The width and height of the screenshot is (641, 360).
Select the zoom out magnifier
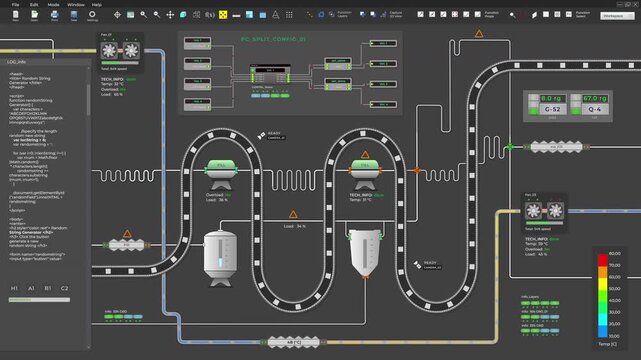tap(157, 15)
